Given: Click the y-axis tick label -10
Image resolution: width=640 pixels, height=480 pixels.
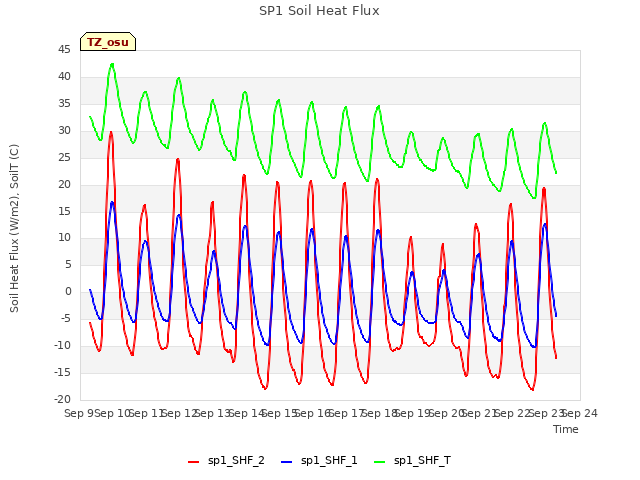Looking at the screenshot, I should coord(62,346).
